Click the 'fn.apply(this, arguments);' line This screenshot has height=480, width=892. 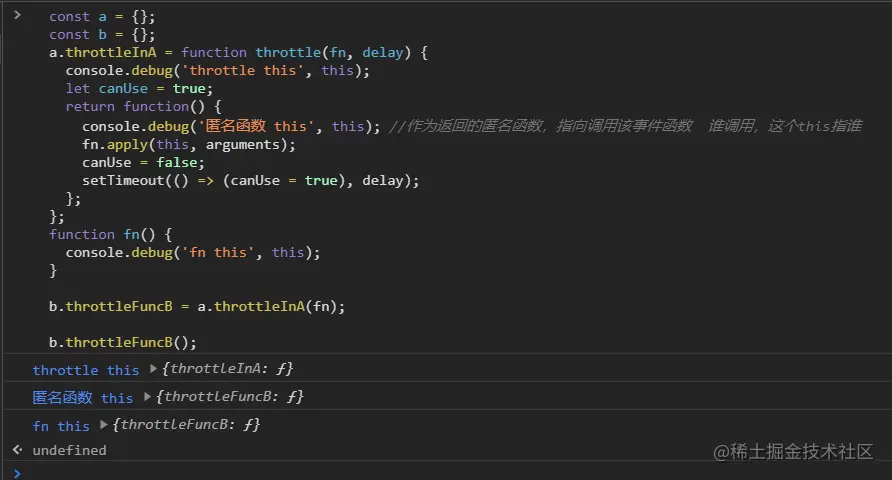pyautogui.click(x=189, y=145)
